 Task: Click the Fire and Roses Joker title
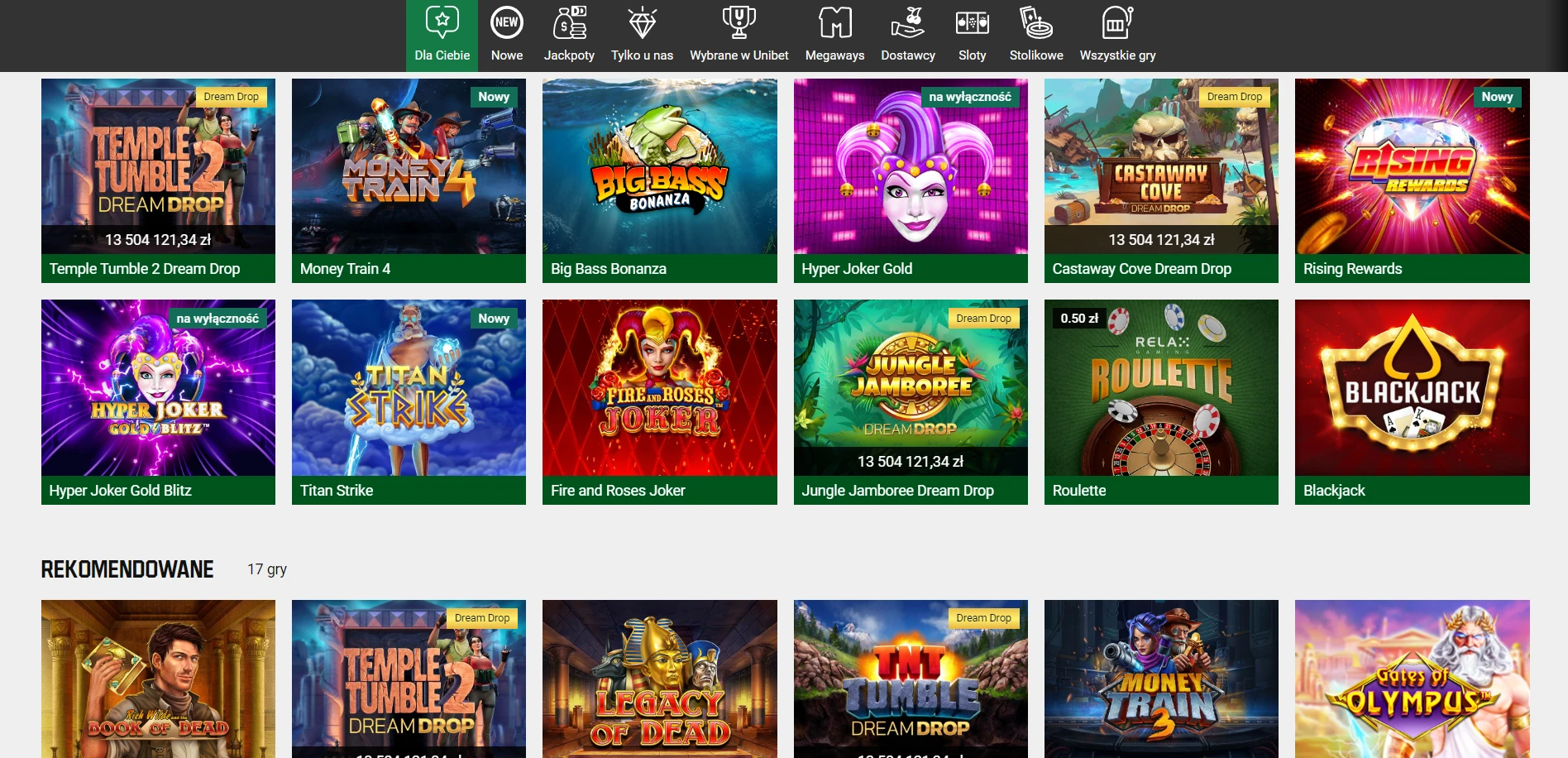pyautogui.click(x=618, y=491)
